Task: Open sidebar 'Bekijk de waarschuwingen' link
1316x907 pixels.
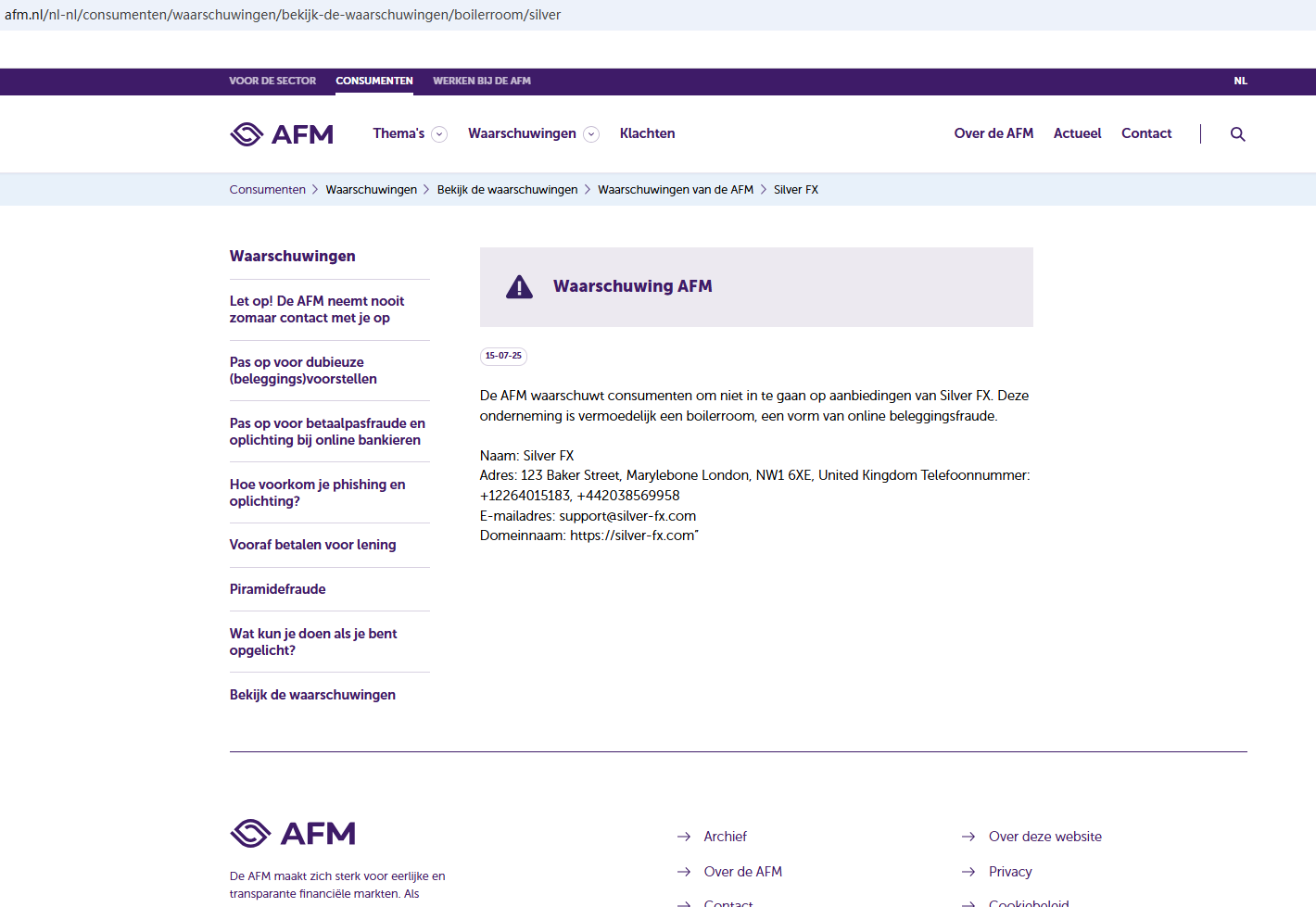Action: (312, 695)
